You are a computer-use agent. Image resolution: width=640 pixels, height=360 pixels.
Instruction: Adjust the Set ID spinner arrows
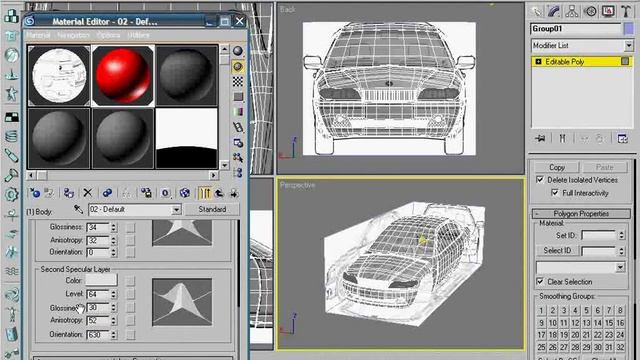tap(621, 236)
